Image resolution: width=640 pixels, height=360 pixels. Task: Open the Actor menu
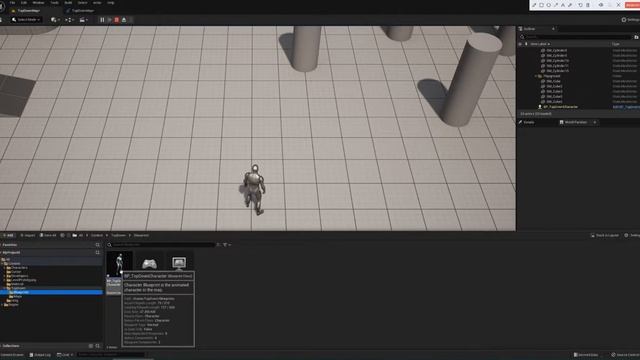tap(97, 2)
